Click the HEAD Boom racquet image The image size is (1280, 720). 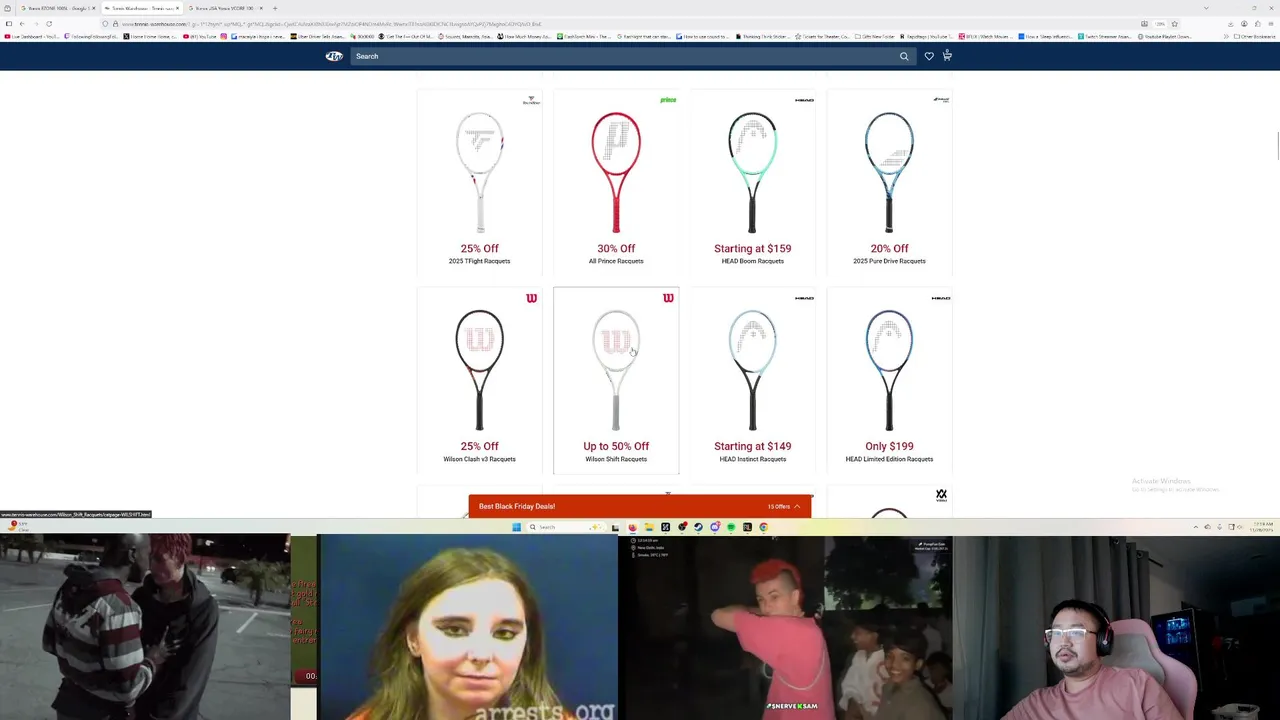[x=752, y=172]
